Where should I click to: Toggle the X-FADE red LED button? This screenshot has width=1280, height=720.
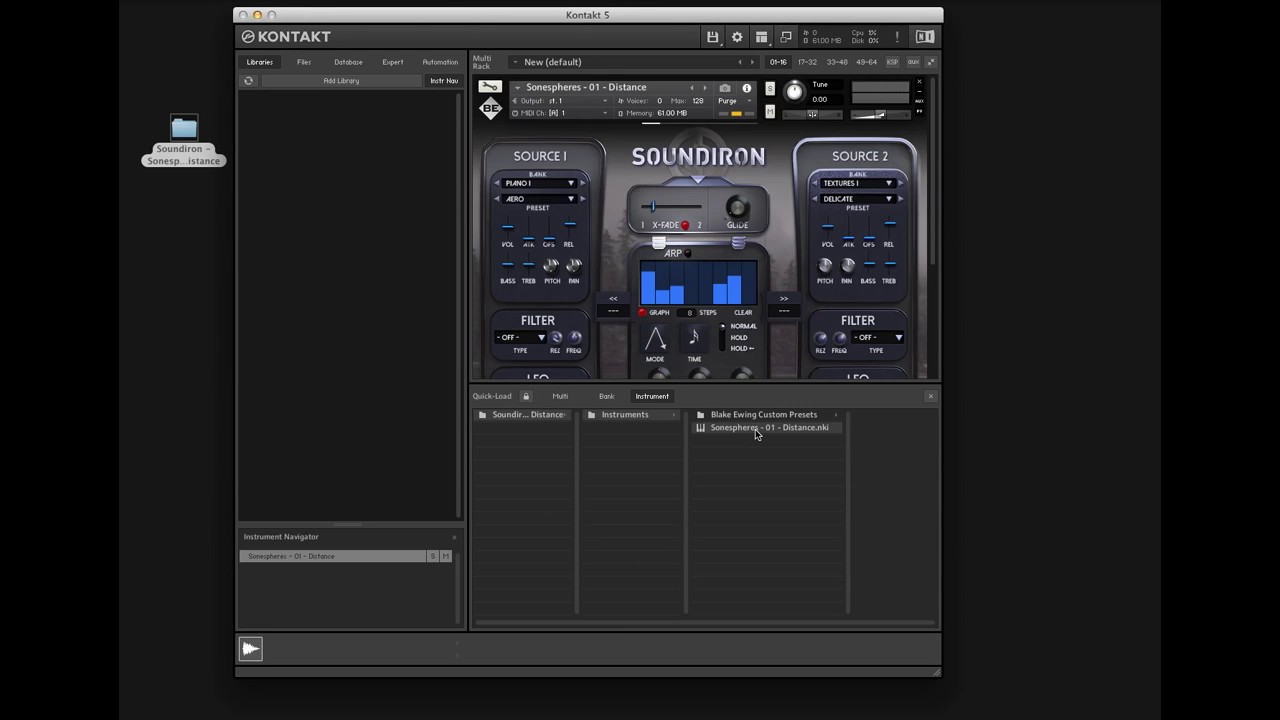(x=685, y=225)
